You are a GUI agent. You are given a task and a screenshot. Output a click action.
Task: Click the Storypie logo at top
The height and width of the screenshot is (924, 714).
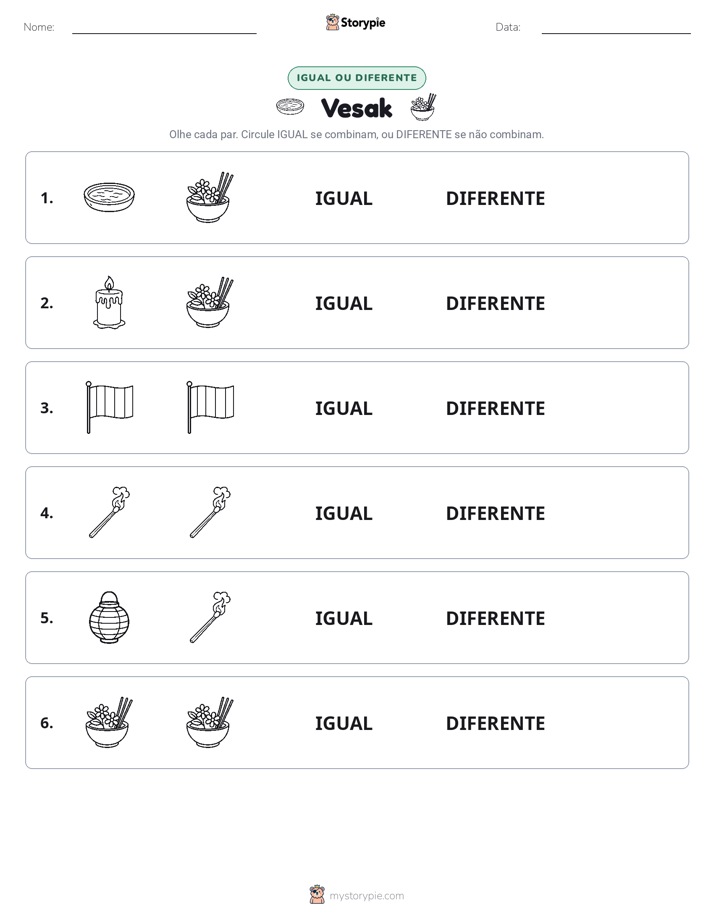(x=355, y=22)
